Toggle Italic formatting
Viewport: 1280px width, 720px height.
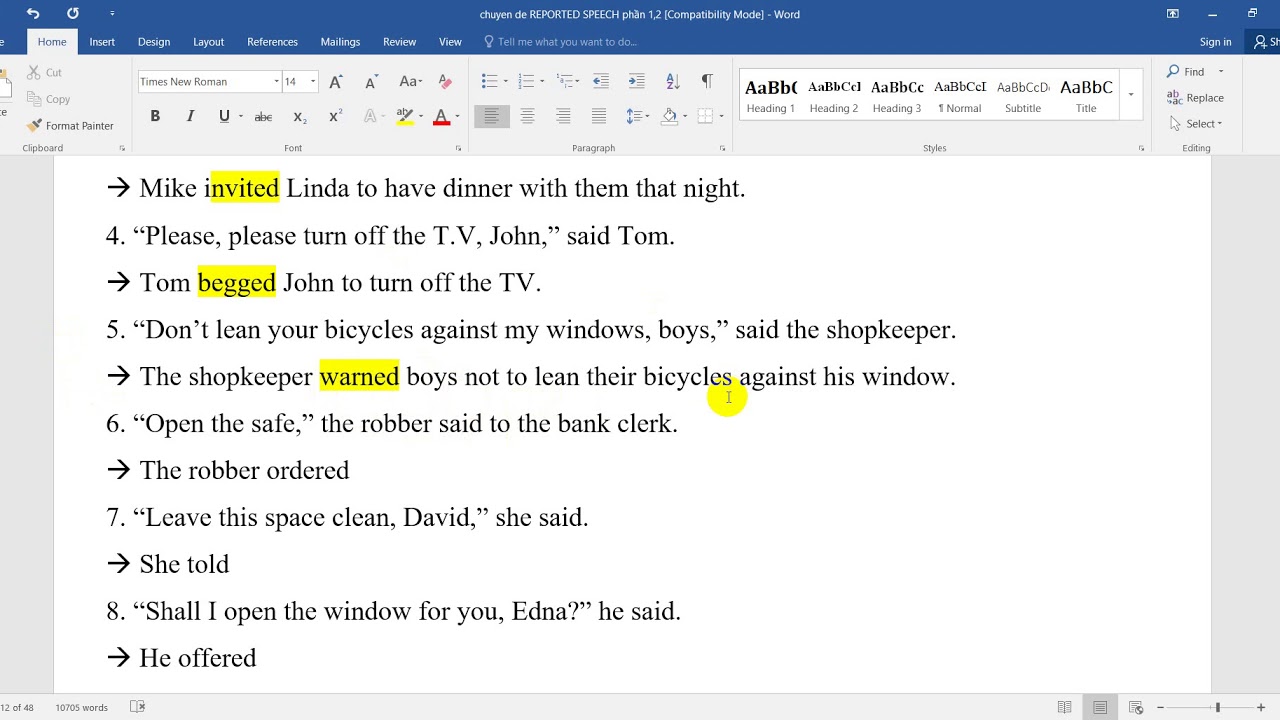(190, 117)
